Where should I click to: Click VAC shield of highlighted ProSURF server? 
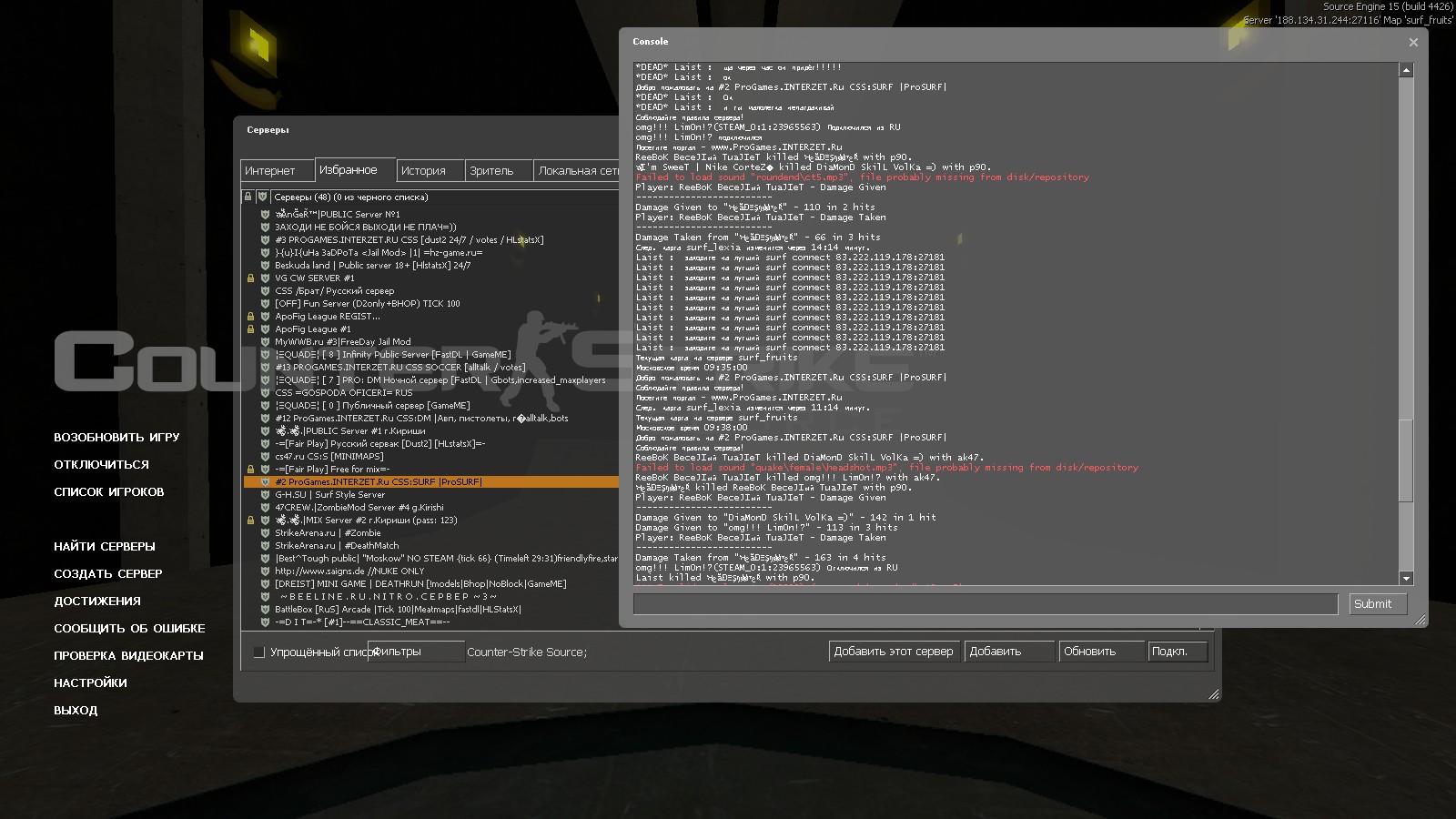265,482
